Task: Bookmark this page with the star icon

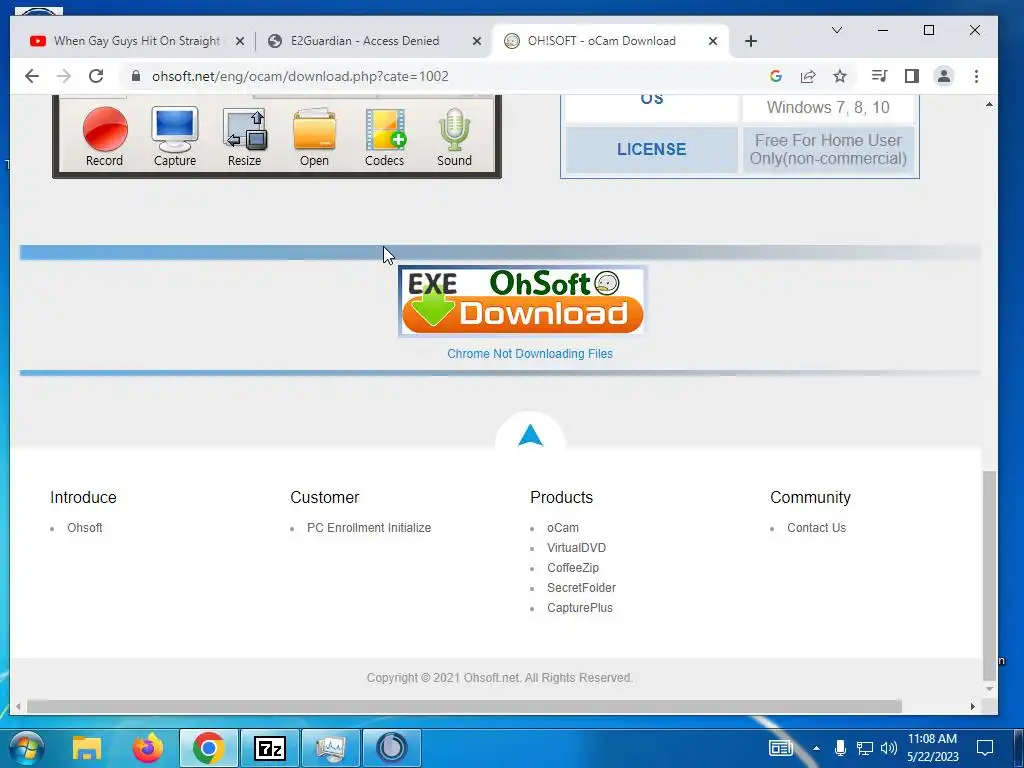Action: pyautogui.click(x=840, y=76)
